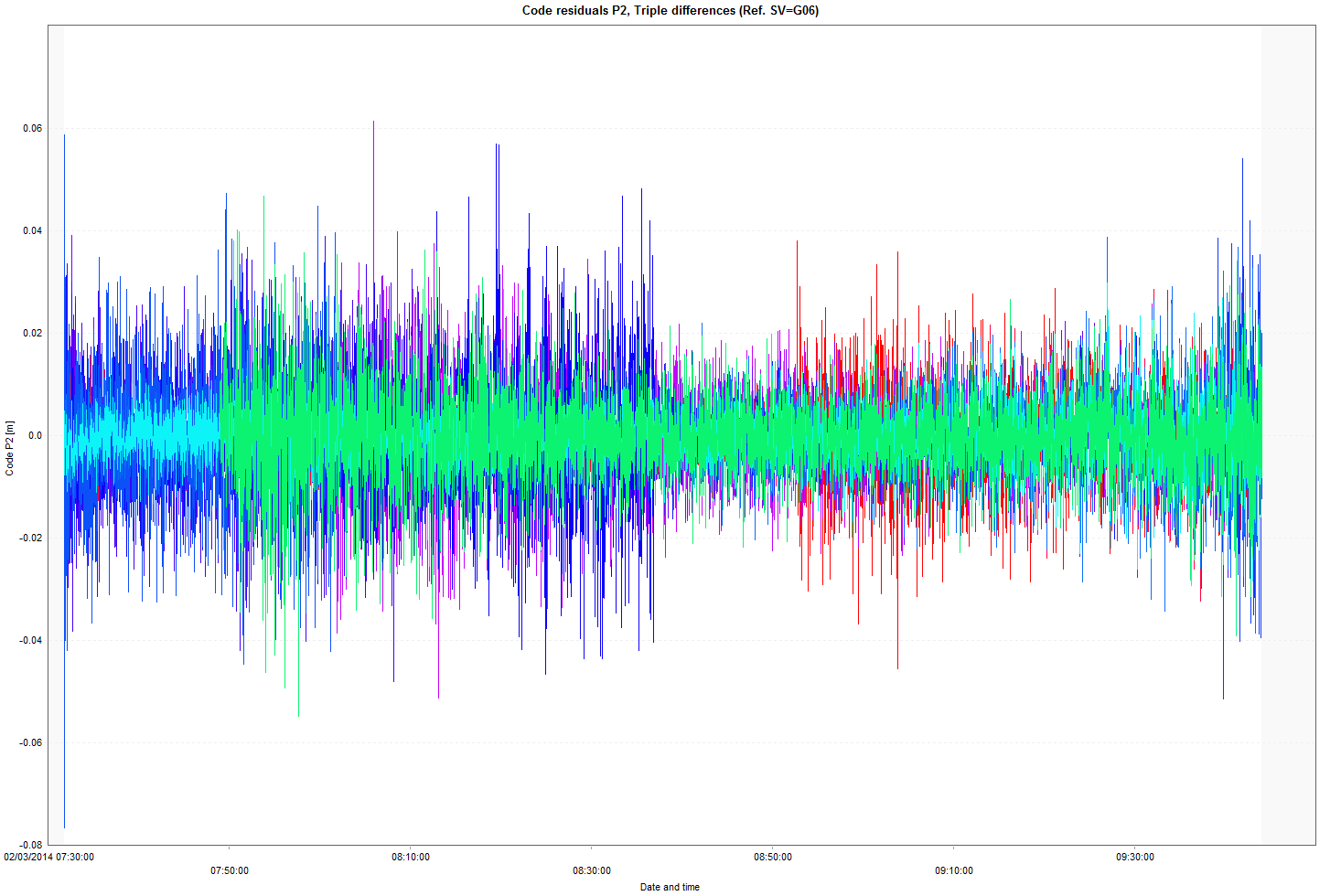Select the time label 08:50:00
The height and width of the screenshot is (896, 1341).
point(773,857)
